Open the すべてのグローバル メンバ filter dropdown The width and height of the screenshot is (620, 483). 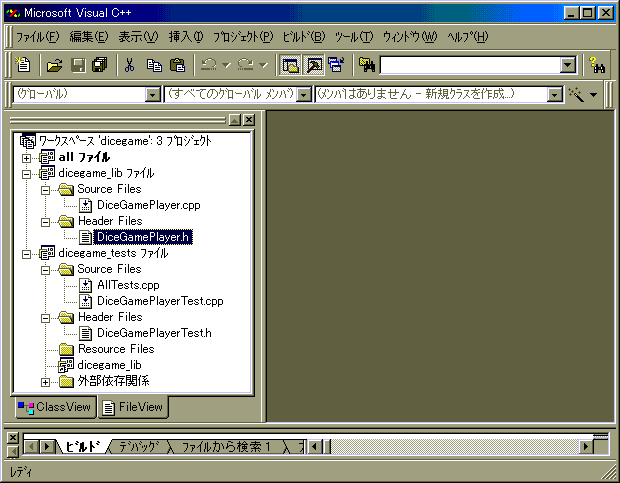pyautogui.click(x=304, y=95)
